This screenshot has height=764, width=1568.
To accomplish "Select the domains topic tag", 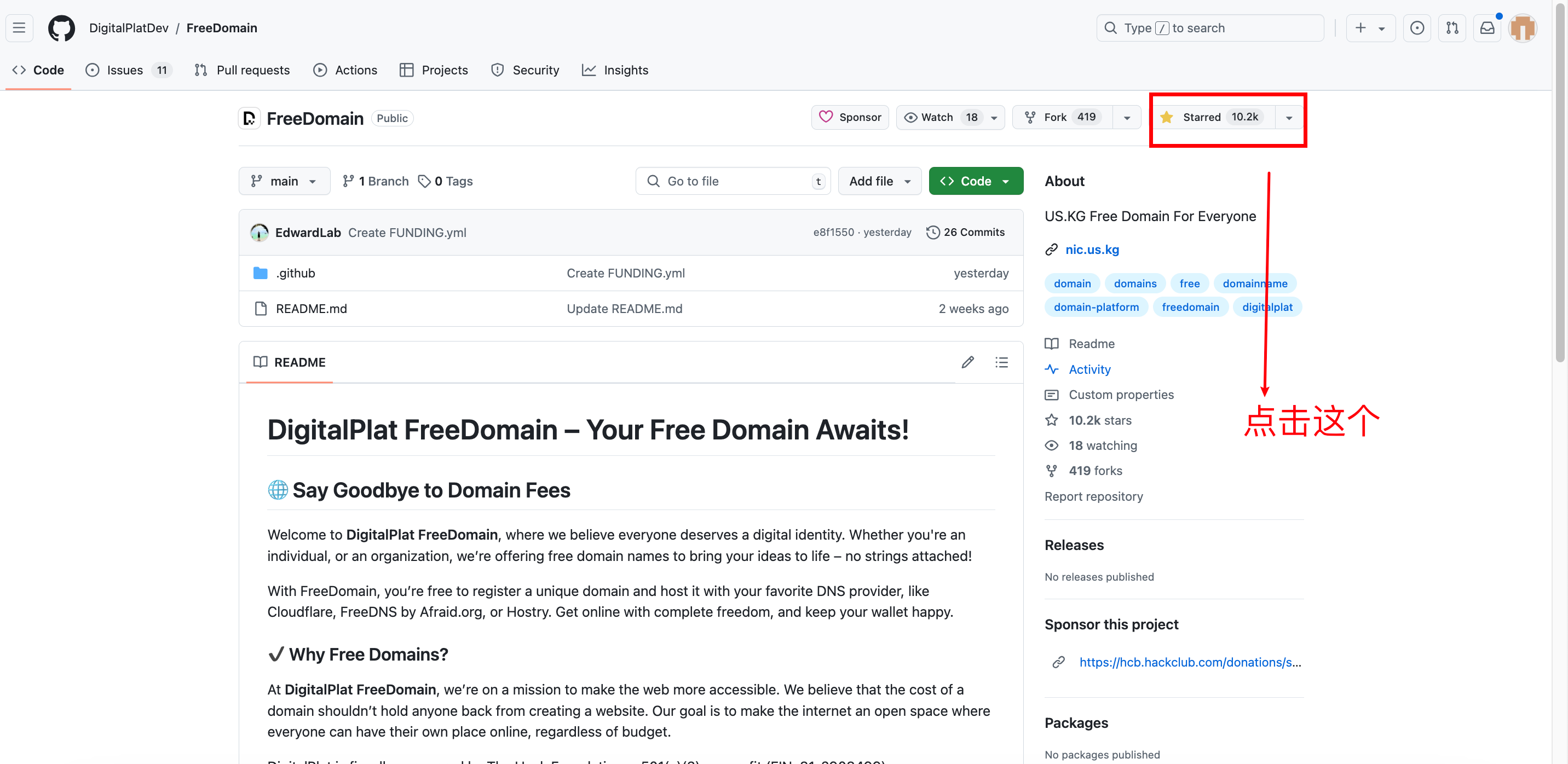I will (x=1134, y=283).
